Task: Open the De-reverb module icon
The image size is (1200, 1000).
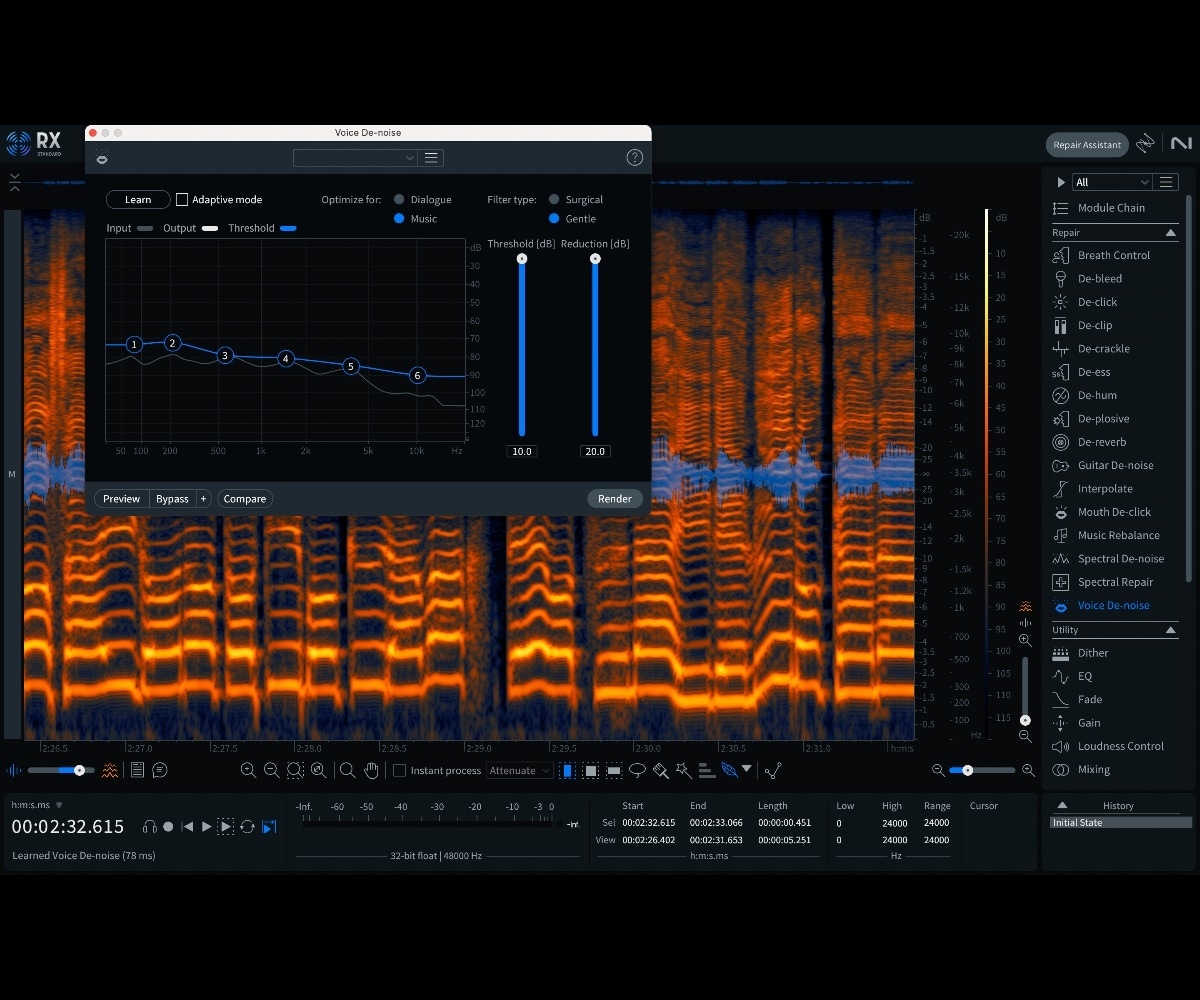Action: 1061,442
